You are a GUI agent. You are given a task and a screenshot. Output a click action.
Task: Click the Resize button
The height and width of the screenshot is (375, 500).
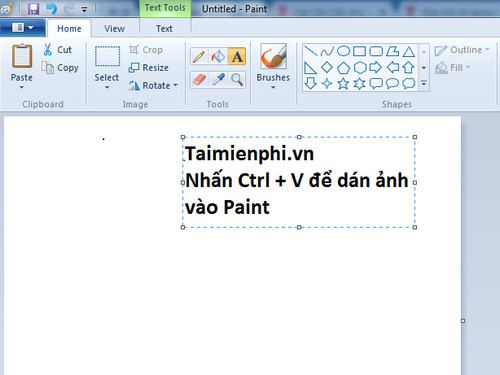pyautogui.click(x=149, y=68)
